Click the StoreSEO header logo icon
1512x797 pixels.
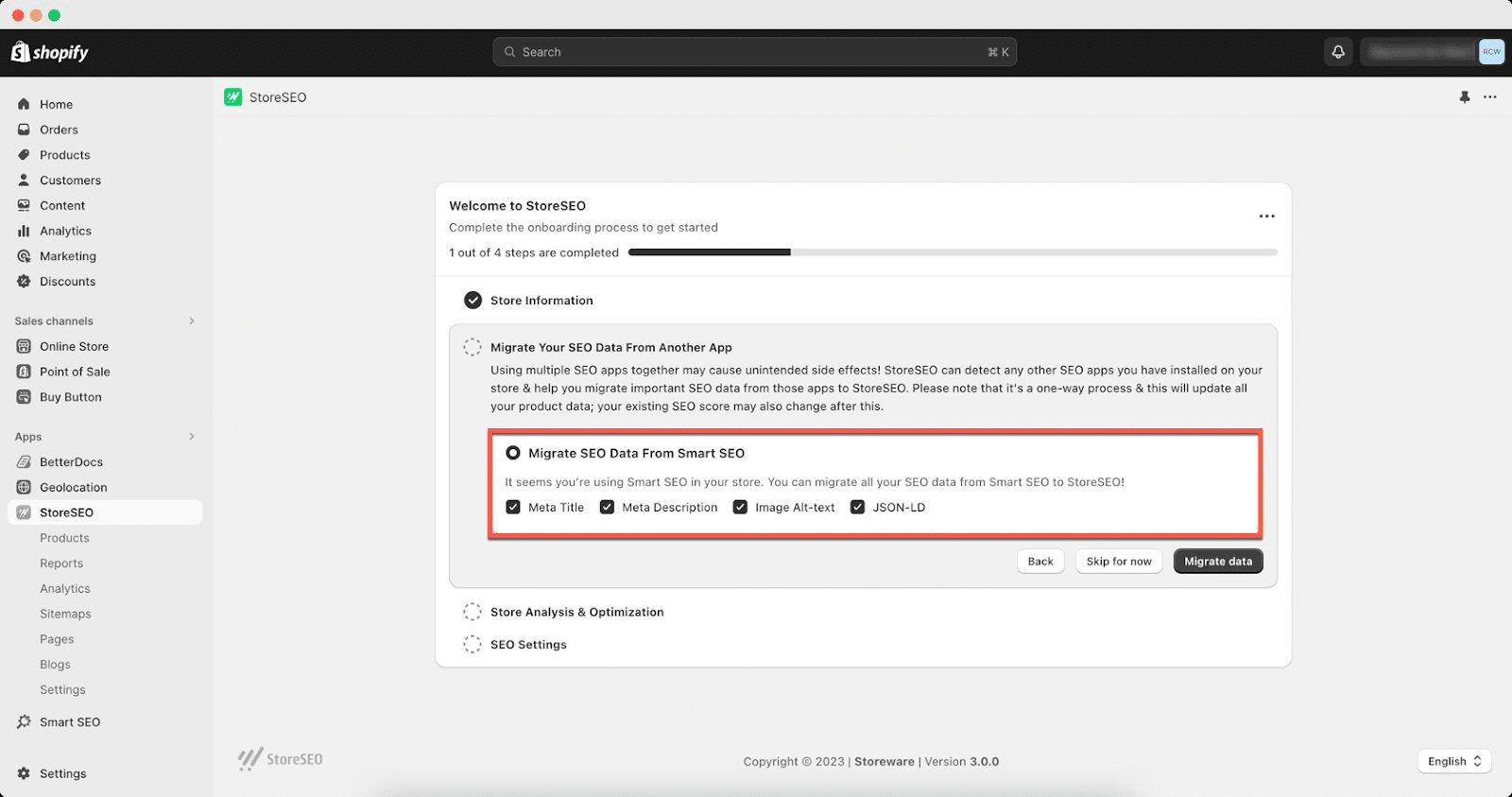232,96
